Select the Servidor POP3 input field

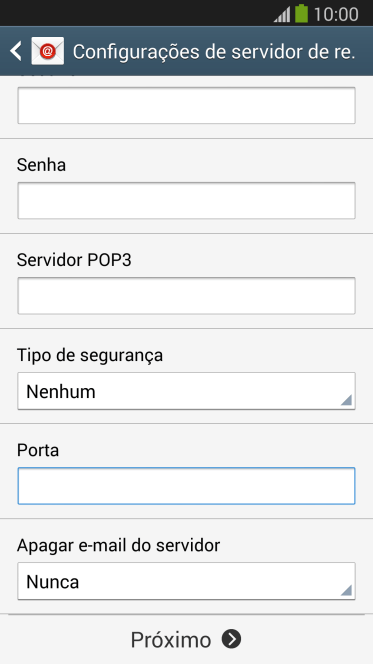[x=186, y=296]
